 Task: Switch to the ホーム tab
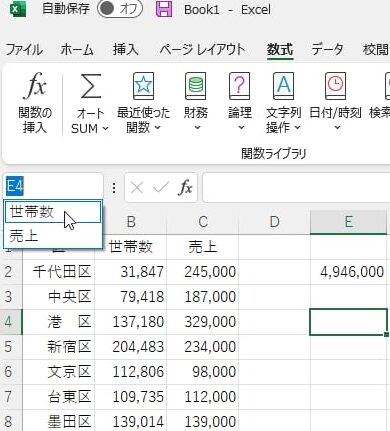coord(77,50)
